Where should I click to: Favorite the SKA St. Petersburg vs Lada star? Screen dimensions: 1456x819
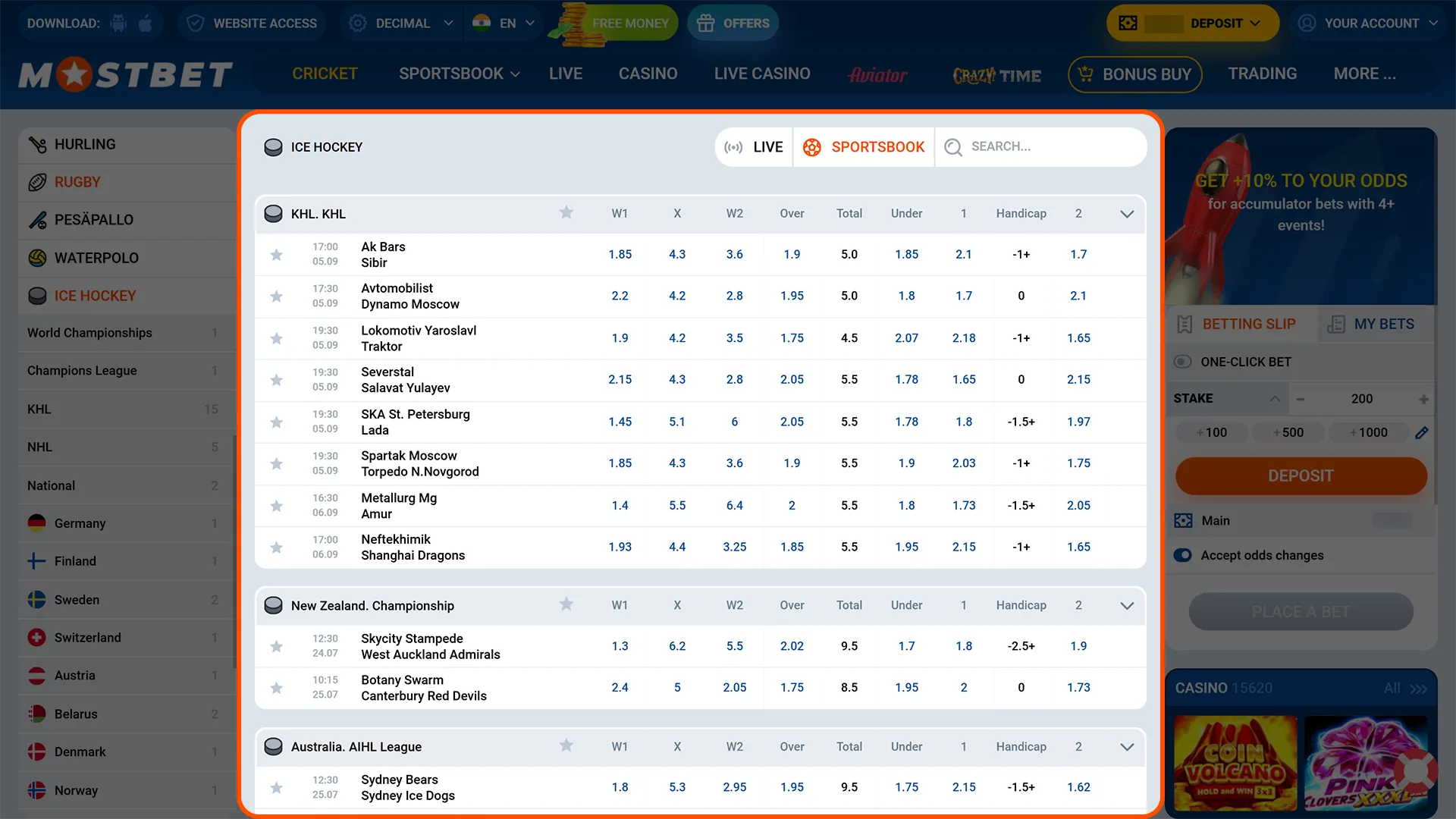[277, 422]
